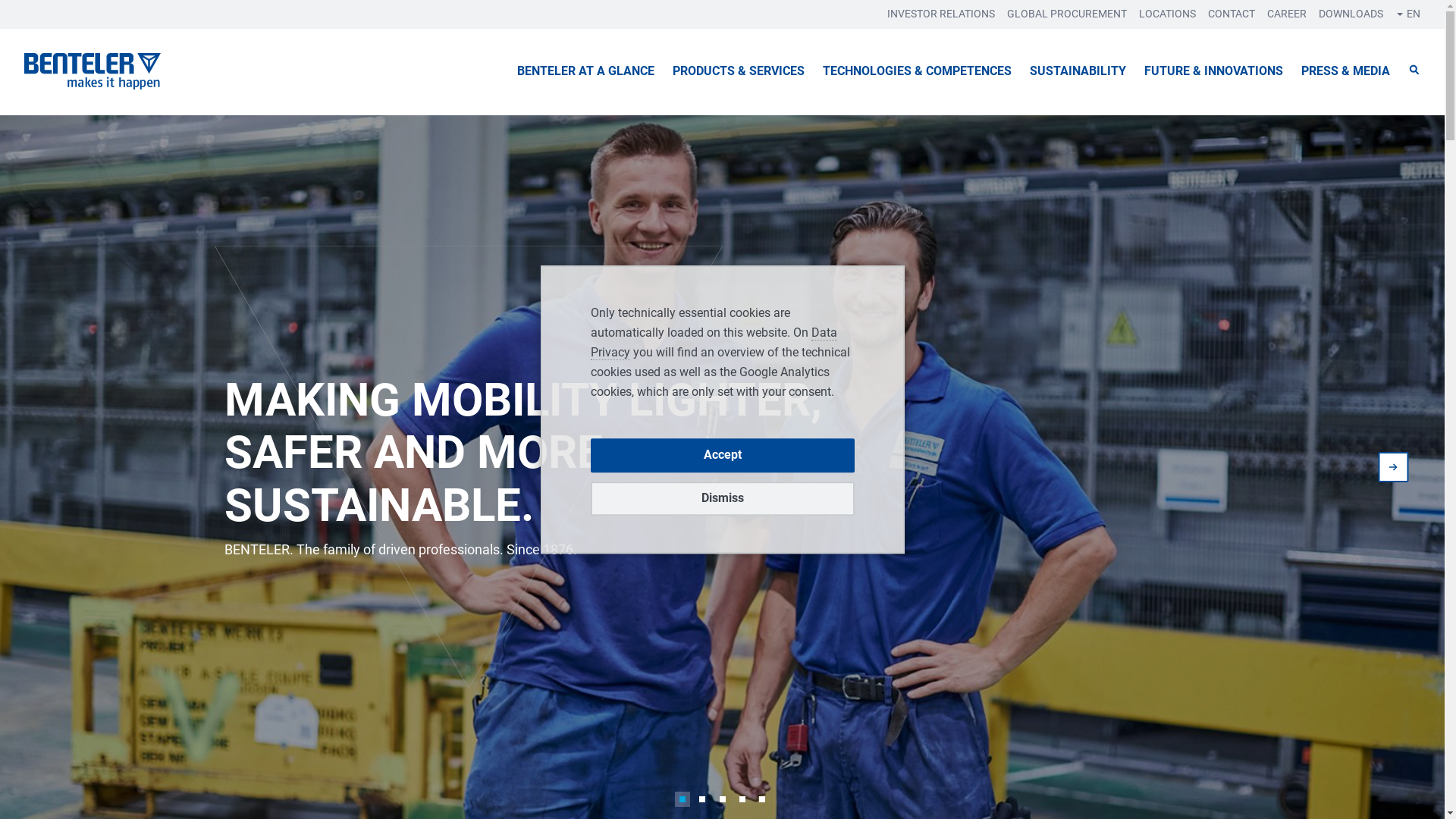Select the fourth carousel slide dot

click(x=742, y=799)
